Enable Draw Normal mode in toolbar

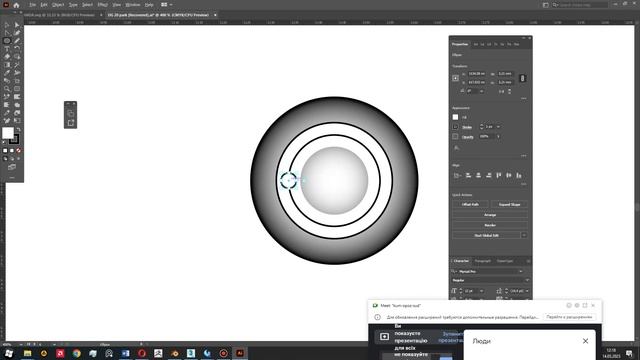coord(5,159)
